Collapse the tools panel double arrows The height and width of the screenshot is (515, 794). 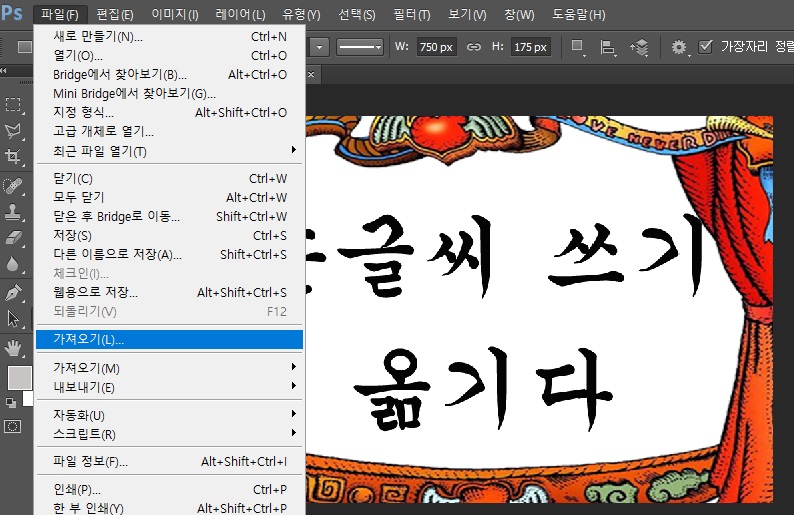[x=4, y=70]
